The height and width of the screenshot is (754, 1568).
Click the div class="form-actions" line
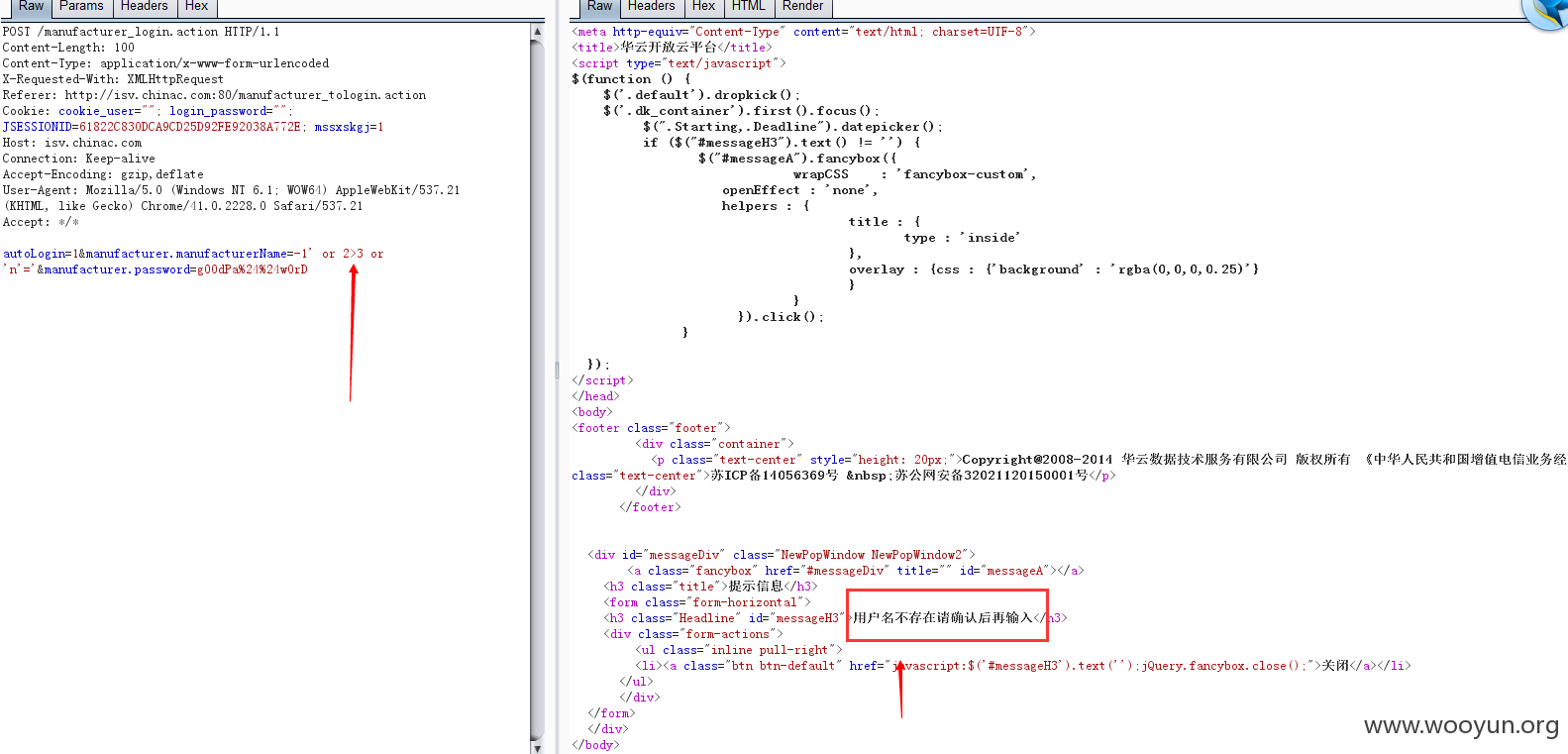pos(693,634)
